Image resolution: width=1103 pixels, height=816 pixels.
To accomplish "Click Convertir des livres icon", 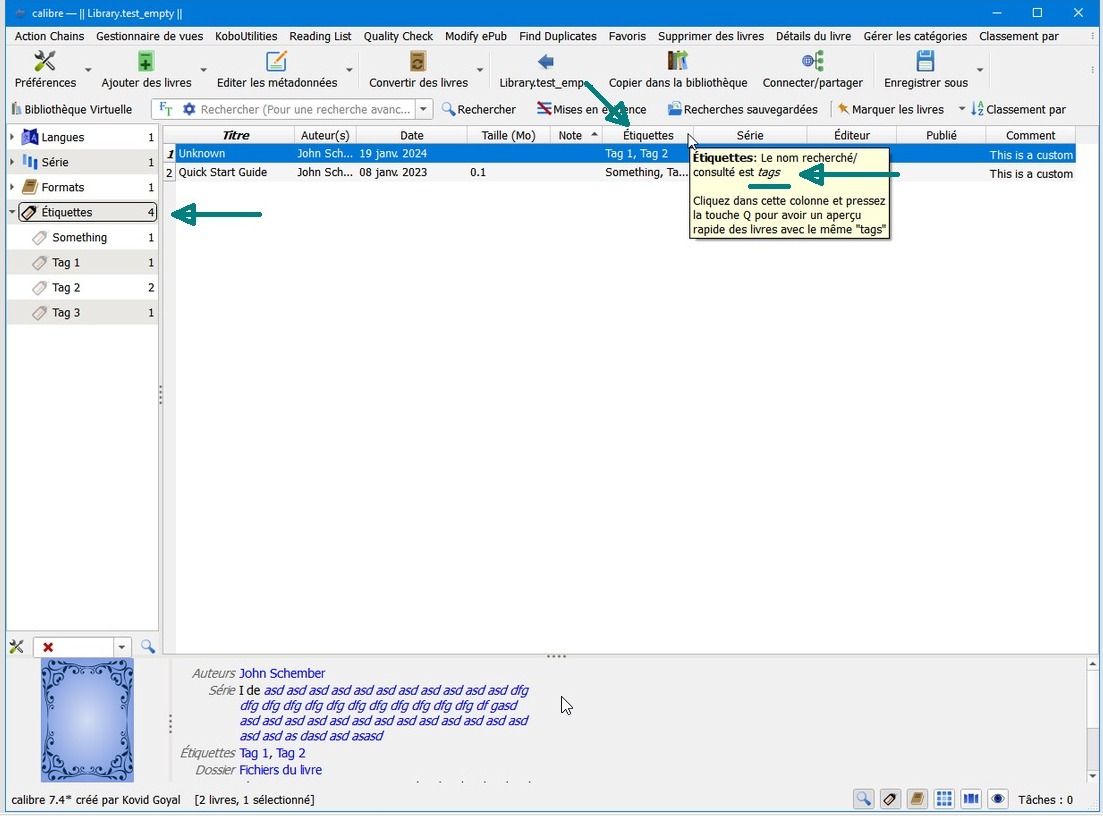I will coord(418,62).
